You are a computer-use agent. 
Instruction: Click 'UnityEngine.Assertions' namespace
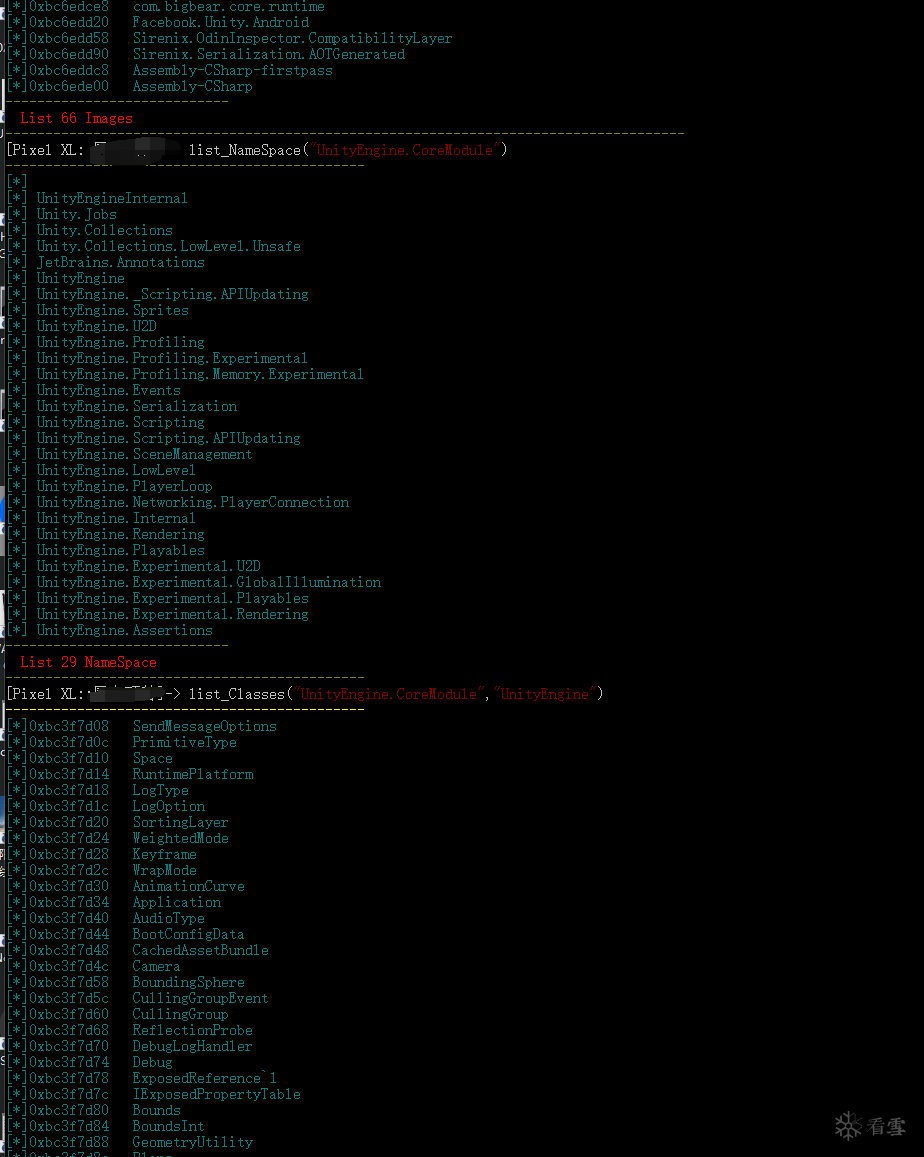click(x=125, y=630)
